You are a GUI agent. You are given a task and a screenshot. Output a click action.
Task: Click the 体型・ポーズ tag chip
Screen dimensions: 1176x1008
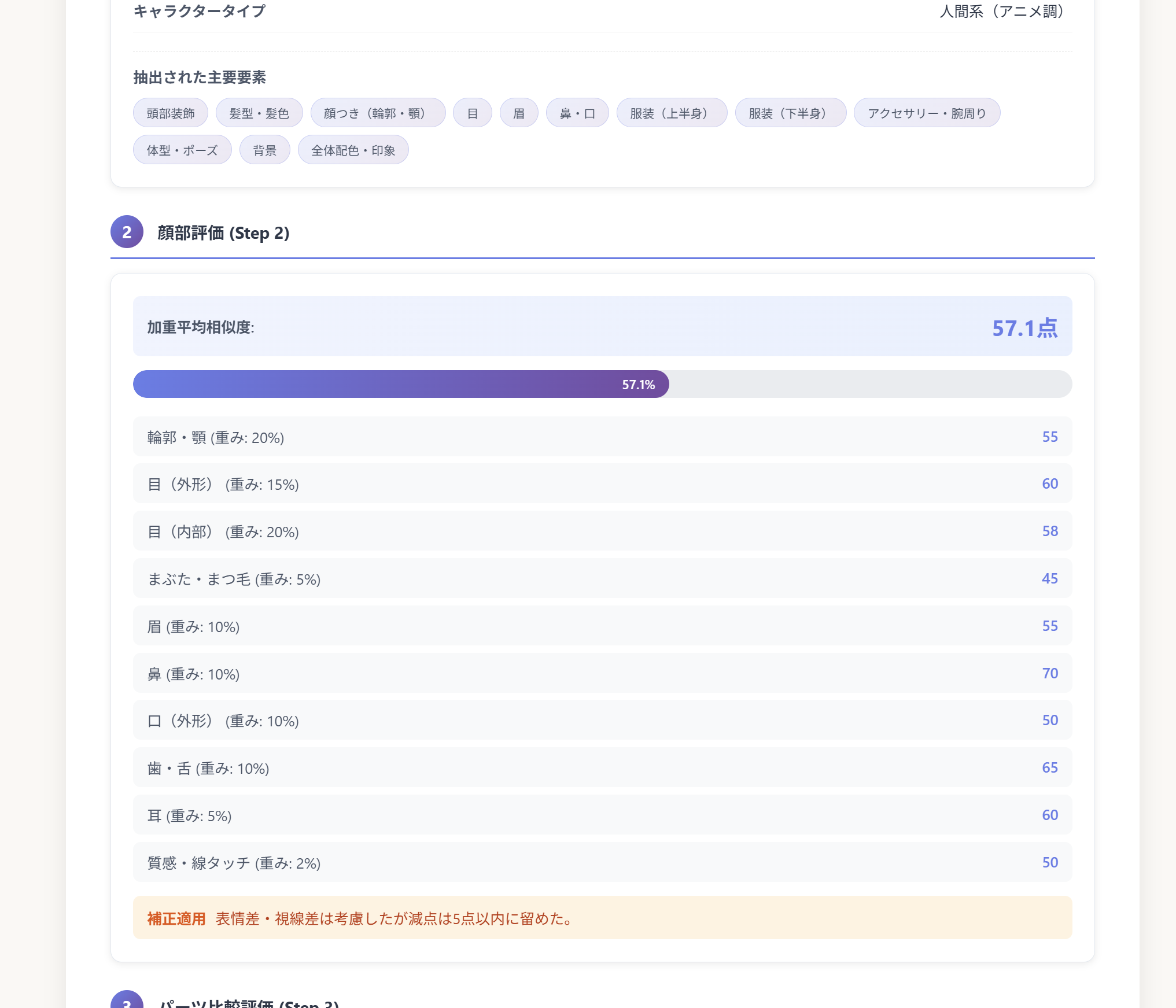[x=182, y=150]
